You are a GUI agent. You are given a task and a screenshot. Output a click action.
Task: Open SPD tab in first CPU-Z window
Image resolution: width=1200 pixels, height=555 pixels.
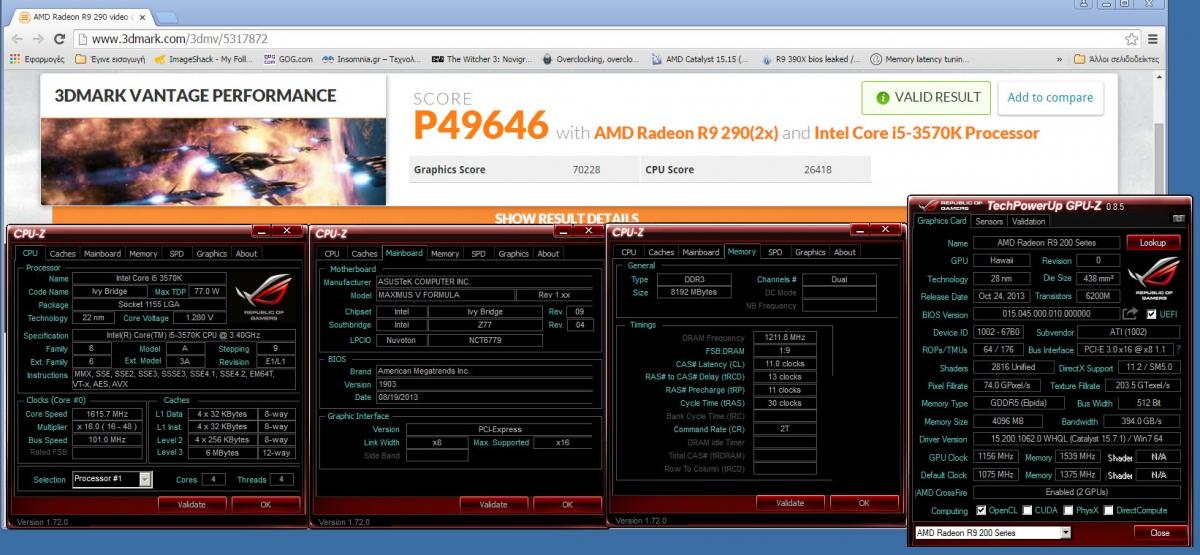(177, 254)
